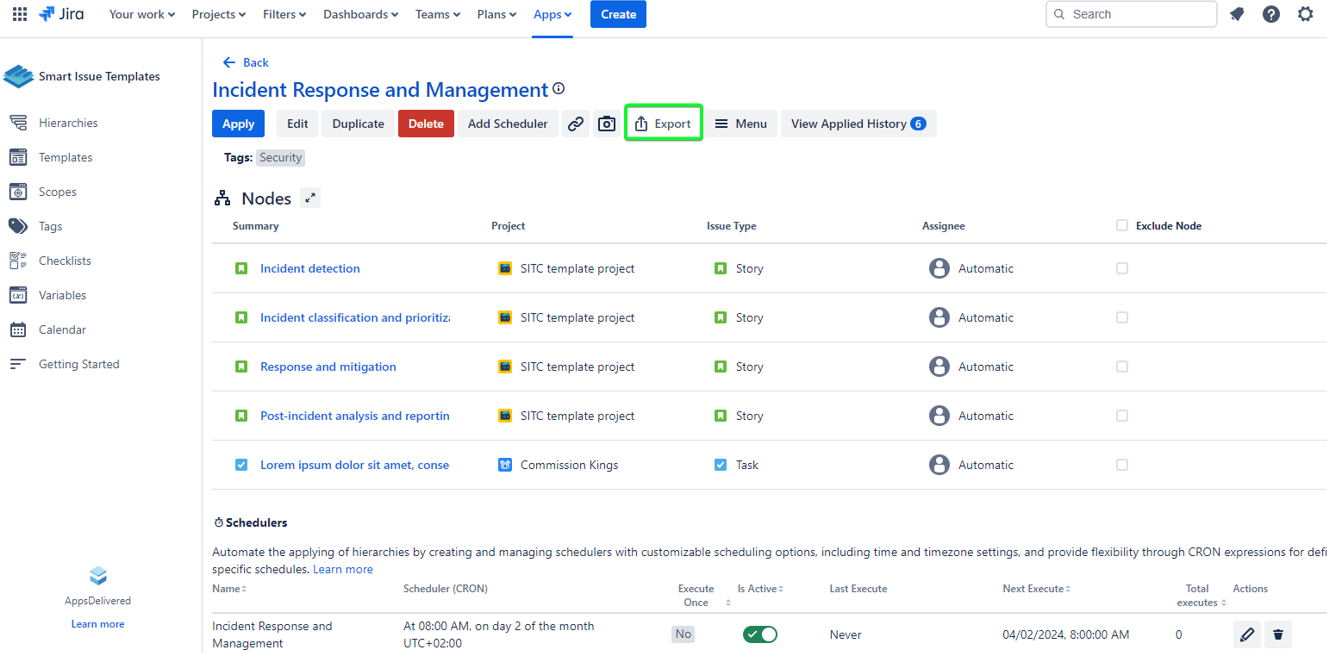The image size is (1327, 653).
Task: Tick the Exclude Node header checkbox
Action: (1122, 226)
